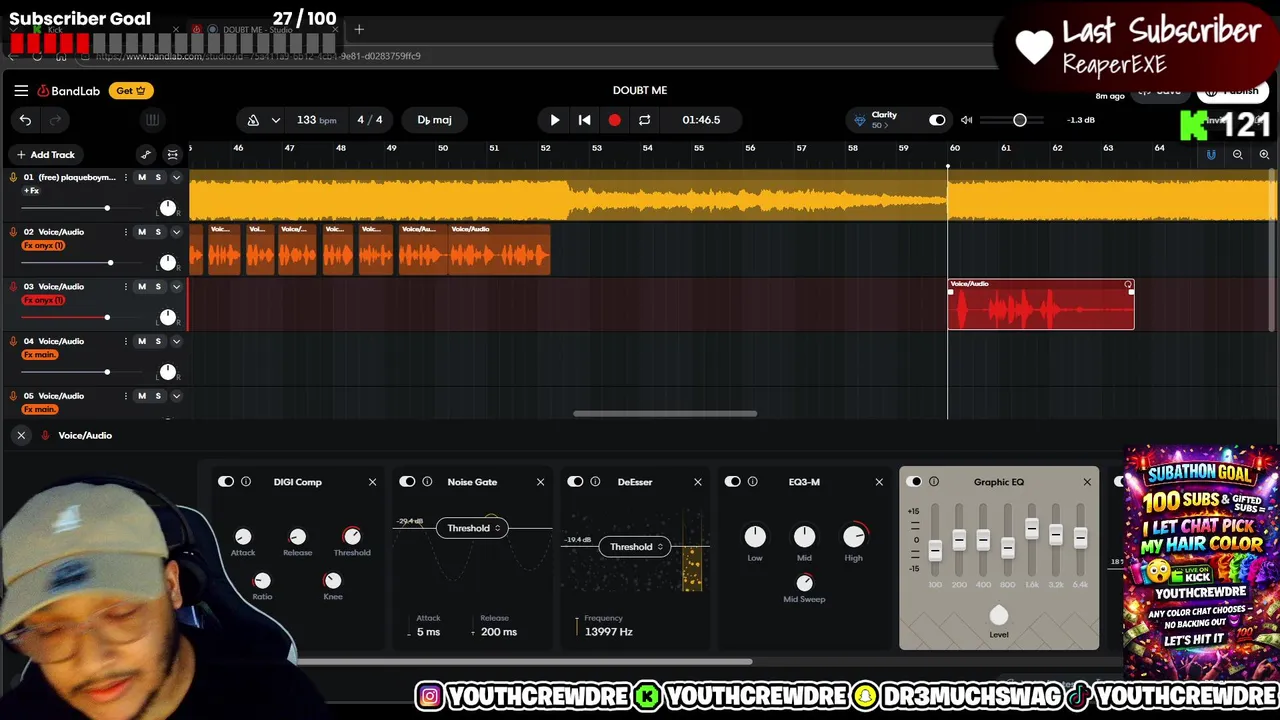
Task: Open +Fx on track 01
Action: 31,191
